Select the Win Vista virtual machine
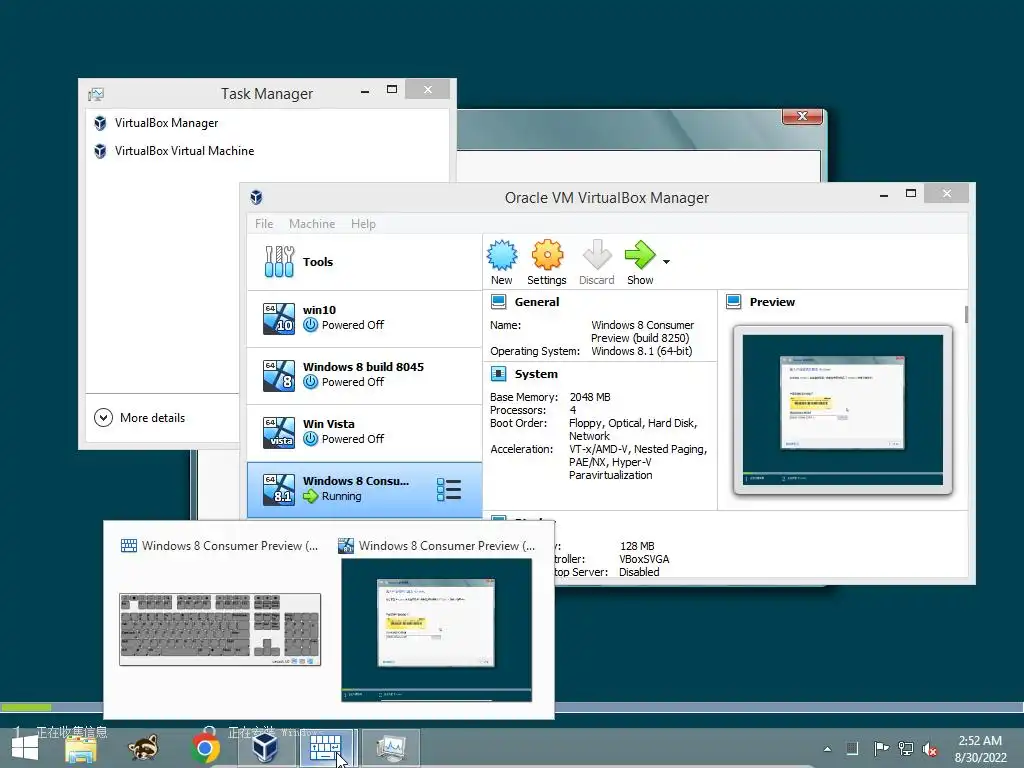Image resolution: width=1024 pixels, height=768 pixels. pyautogui.click(x=364, y=432)
